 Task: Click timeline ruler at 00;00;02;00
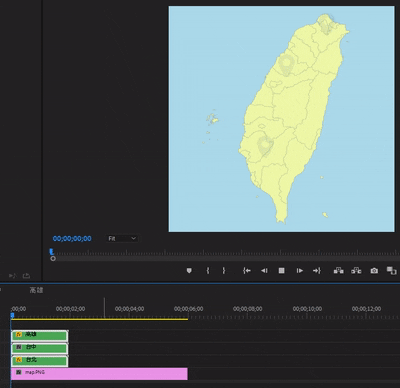click(70, 309)
